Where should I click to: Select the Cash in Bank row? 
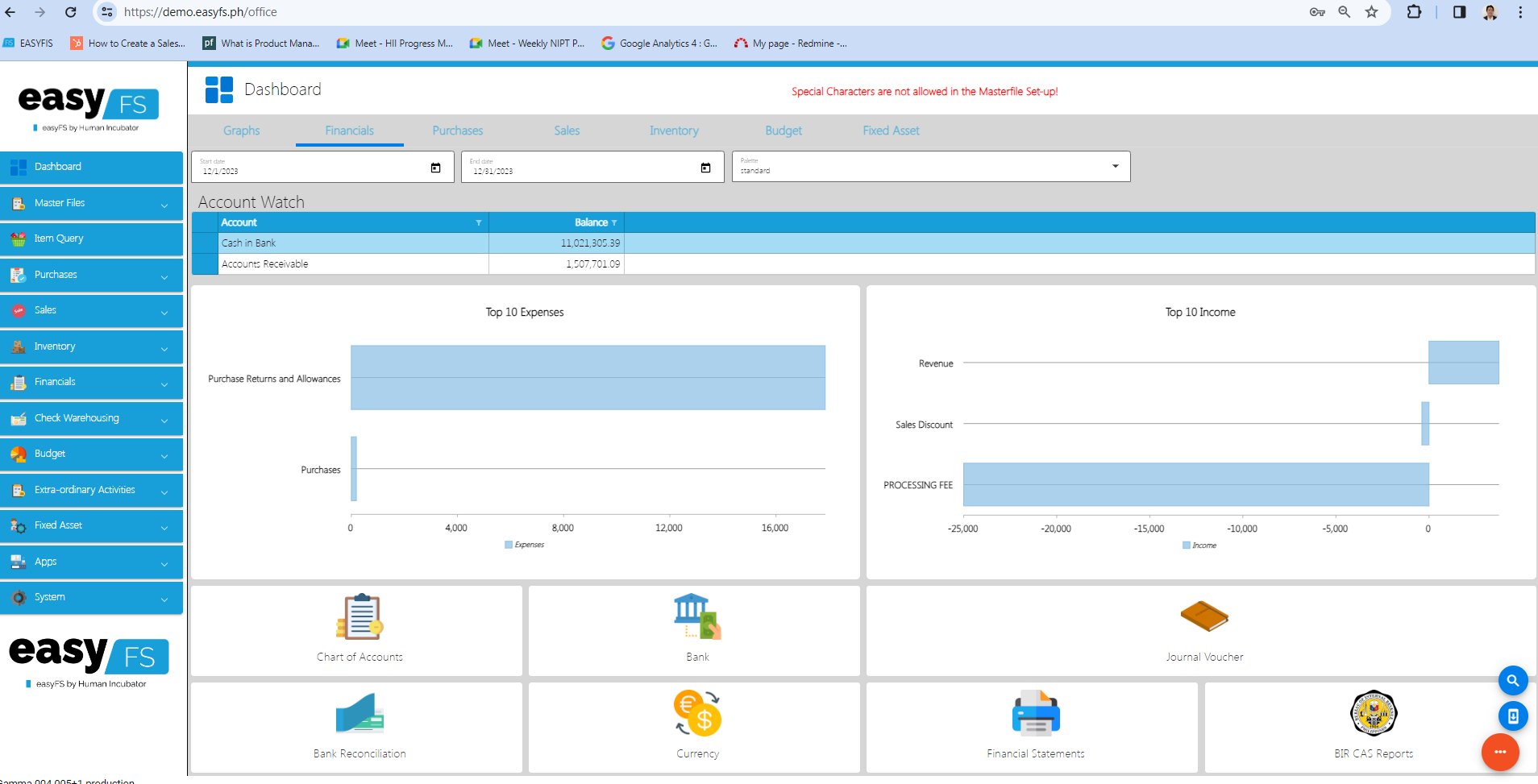863,243
